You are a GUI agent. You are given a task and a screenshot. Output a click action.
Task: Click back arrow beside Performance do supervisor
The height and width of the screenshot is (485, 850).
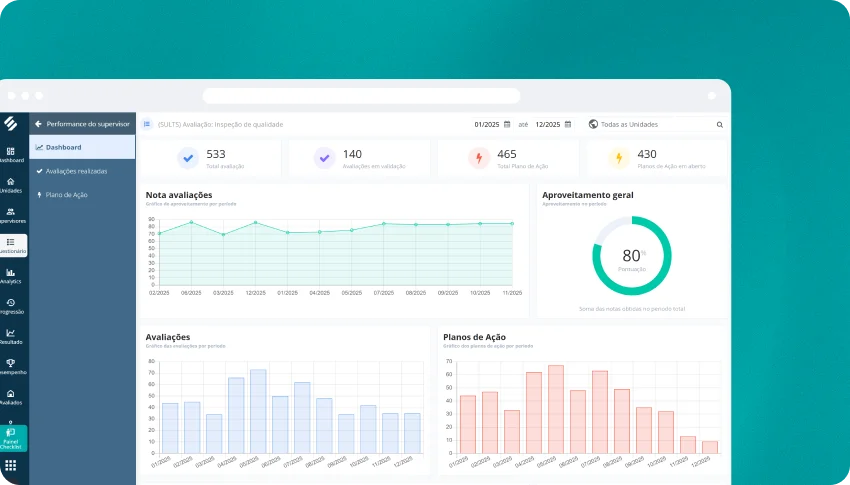pos(38,124)
